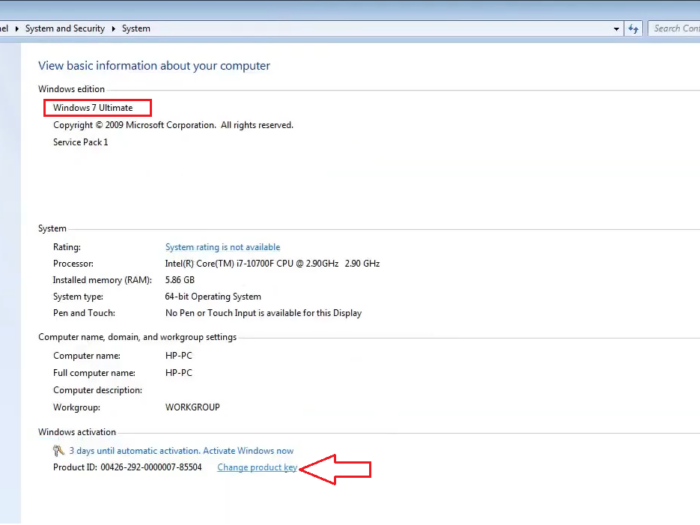Click the Computer description label

pos(98,390)
